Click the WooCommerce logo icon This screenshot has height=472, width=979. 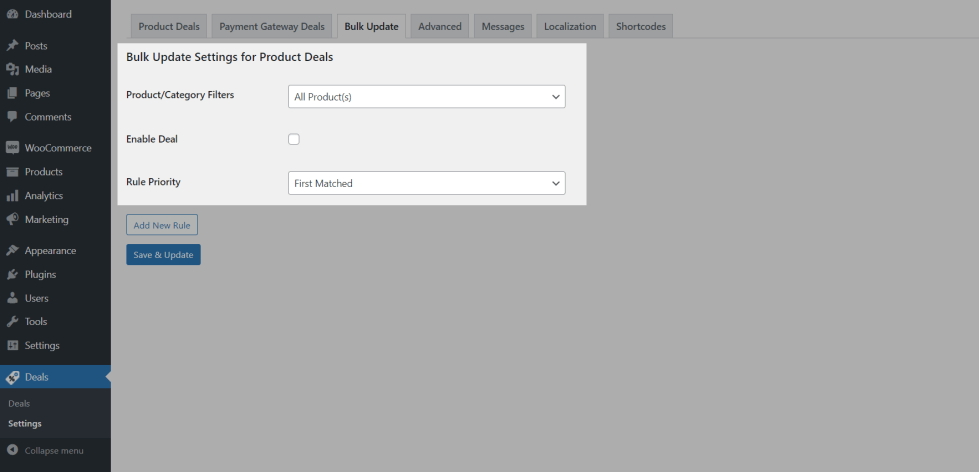click(12, 148)
